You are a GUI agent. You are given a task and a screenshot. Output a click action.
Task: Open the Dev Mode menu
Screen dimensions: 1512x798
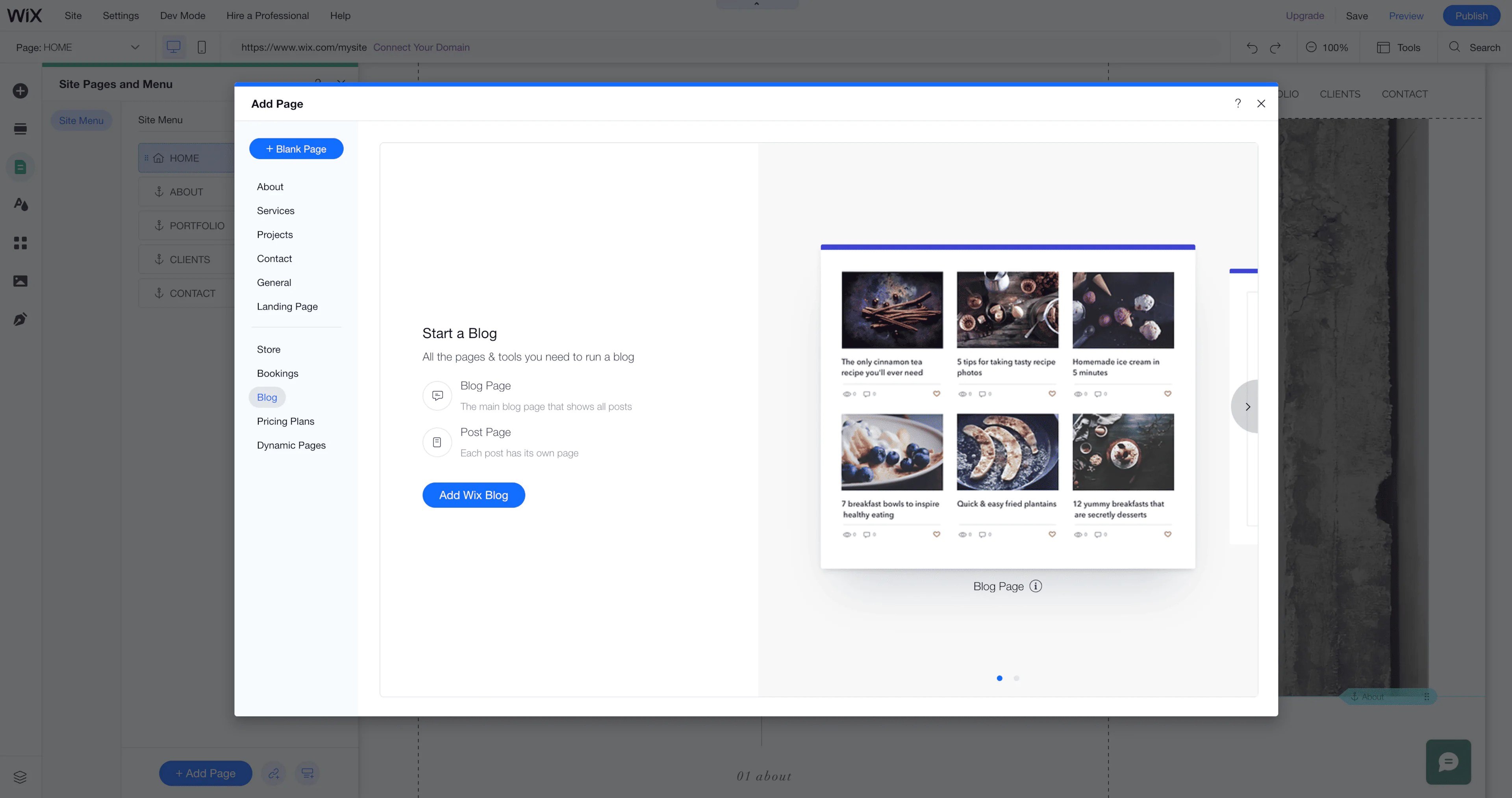[182, 16]
